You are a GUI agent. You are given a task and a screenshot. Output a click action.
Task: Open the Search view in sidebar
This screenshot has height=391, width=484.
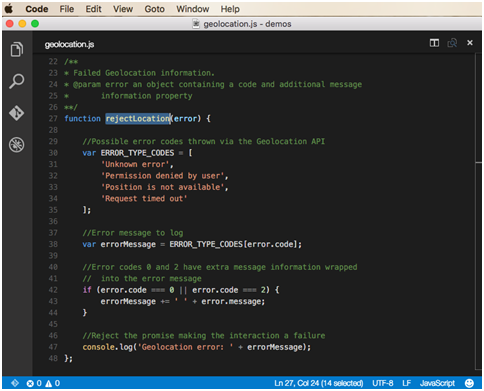pyautogui.click(x=16, y=81)
